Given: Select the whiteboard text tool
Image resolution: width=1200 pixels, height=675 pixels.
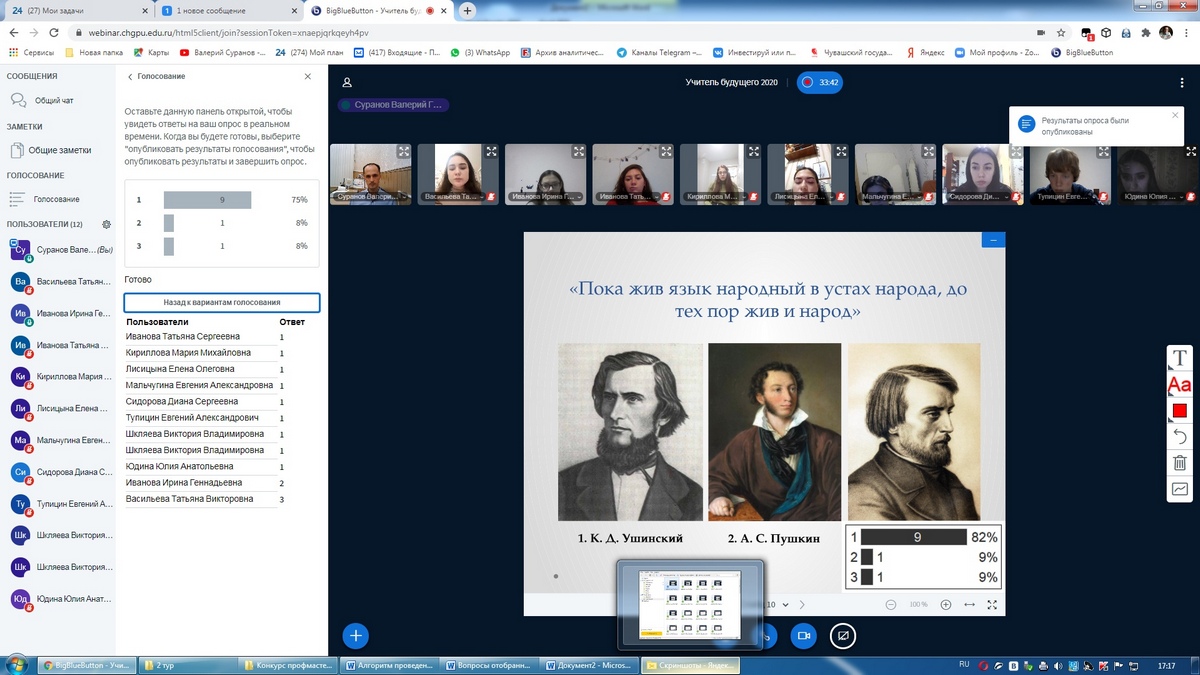Looking at the screenshot, I should 1180,358.
